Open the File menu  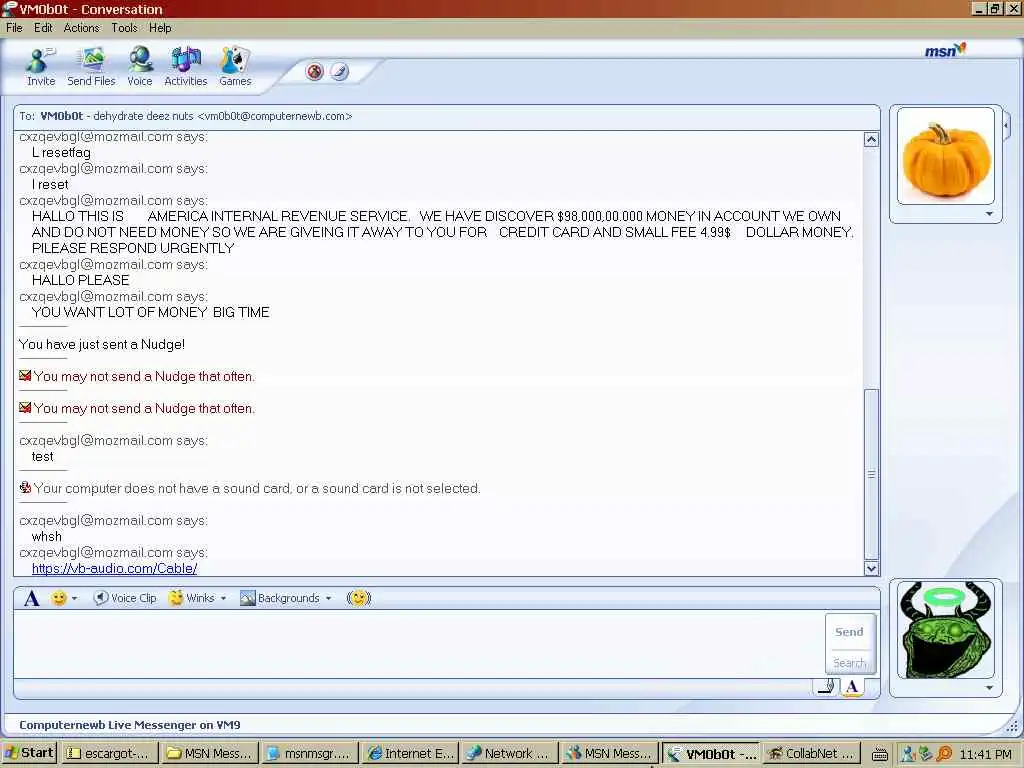click(14, 28)
